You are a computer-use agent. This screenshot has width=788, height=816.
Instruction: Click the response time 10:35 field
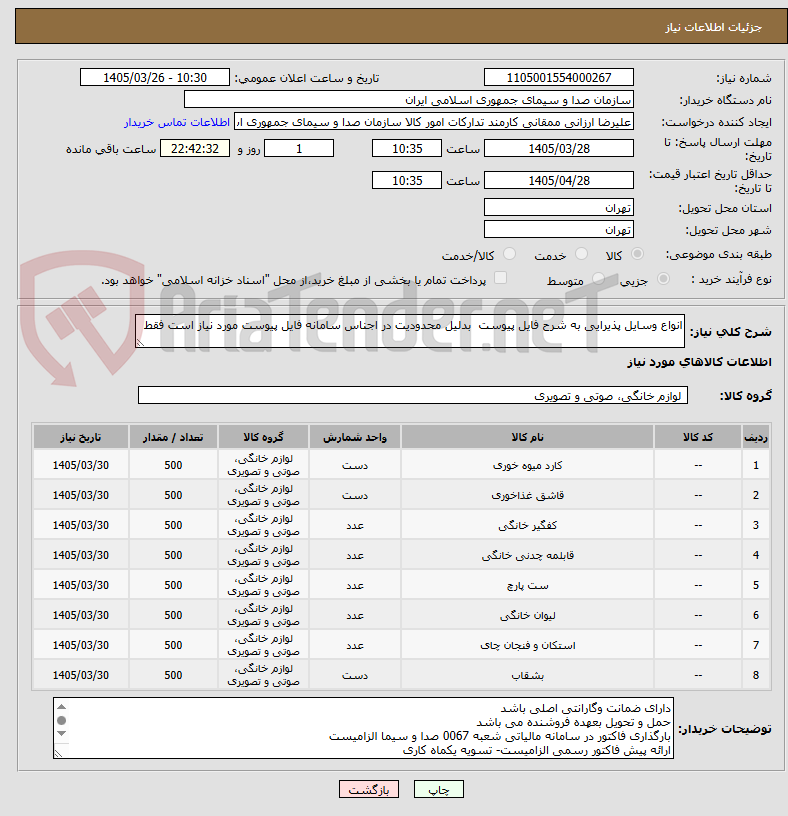tap(406, 149)
